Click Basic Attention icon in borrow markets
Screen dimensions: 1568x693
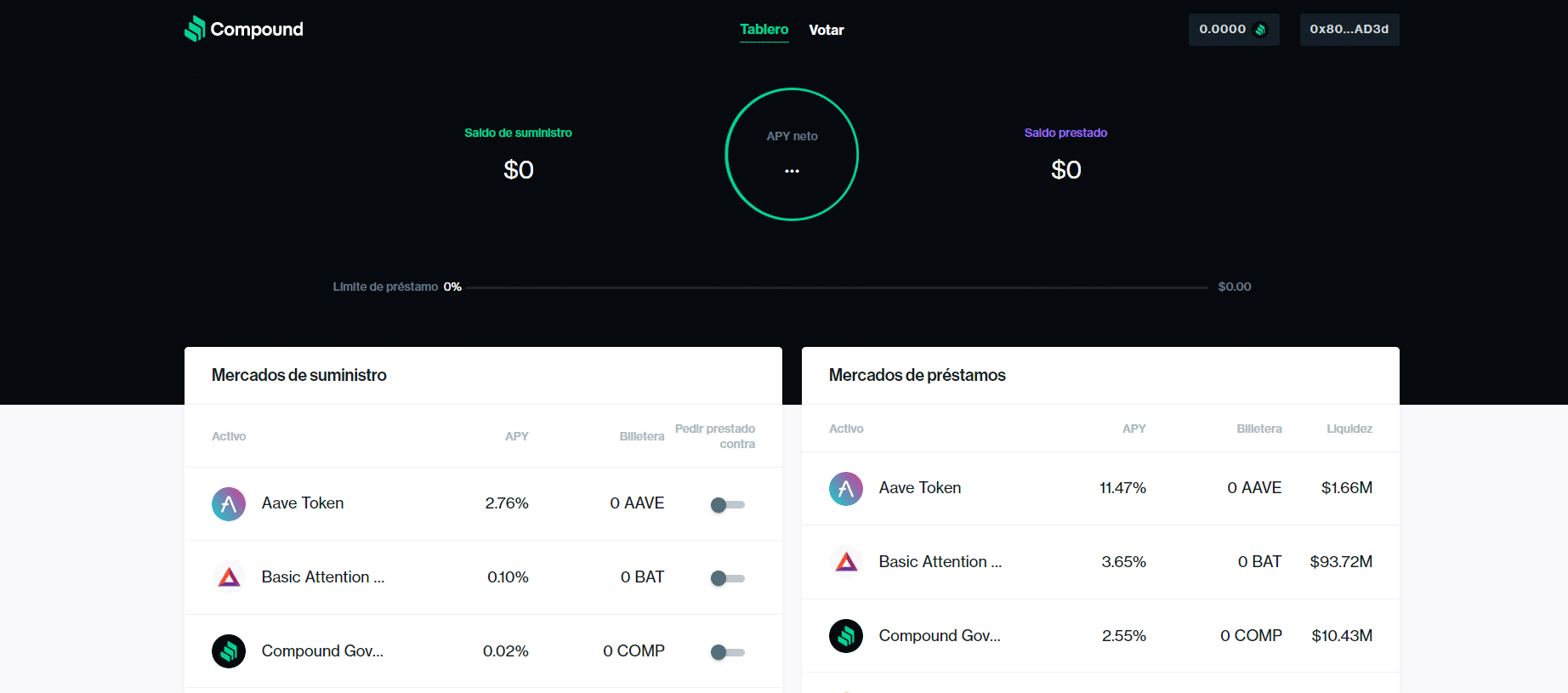[846, 562]
